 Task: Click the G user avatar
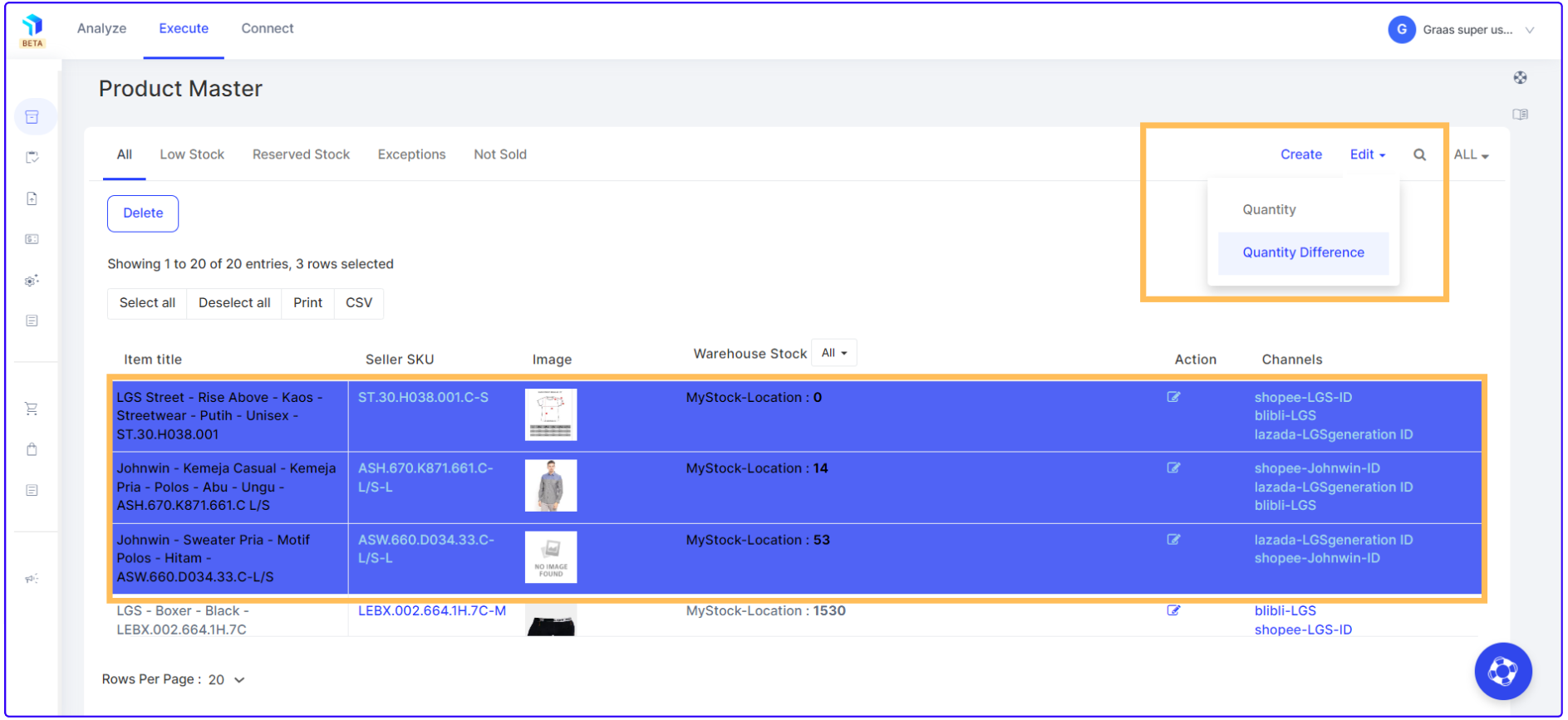1401,30
